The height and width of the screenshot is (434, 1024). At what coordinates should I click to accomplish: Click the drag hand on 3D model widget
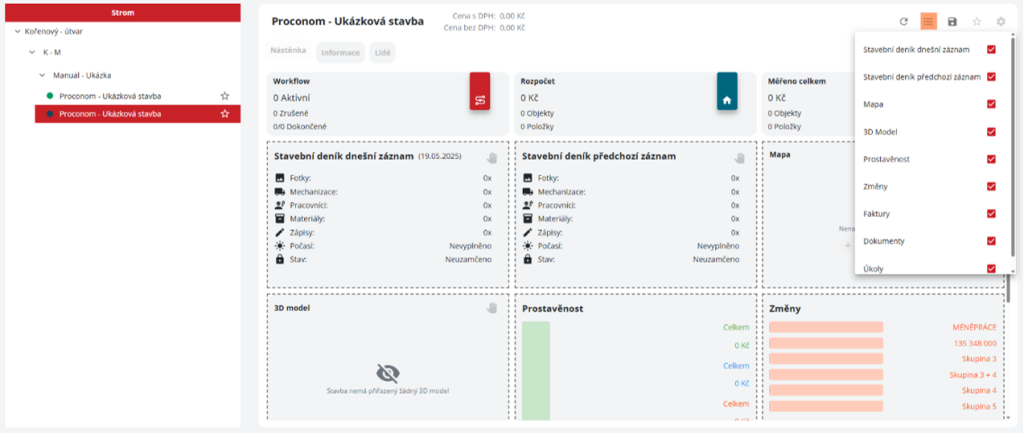click(x=491, y=308)
